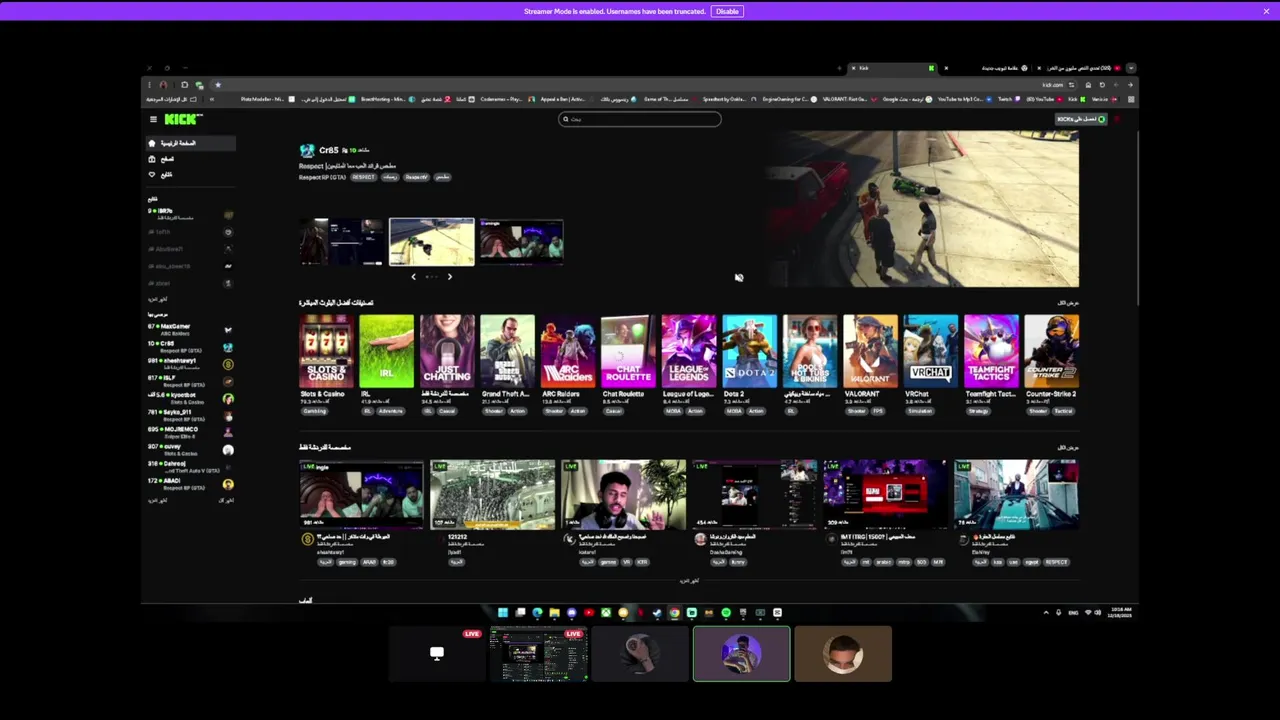Open the IRL category card
This screenshot has width=1280, height=720.
tap(387, 350)
